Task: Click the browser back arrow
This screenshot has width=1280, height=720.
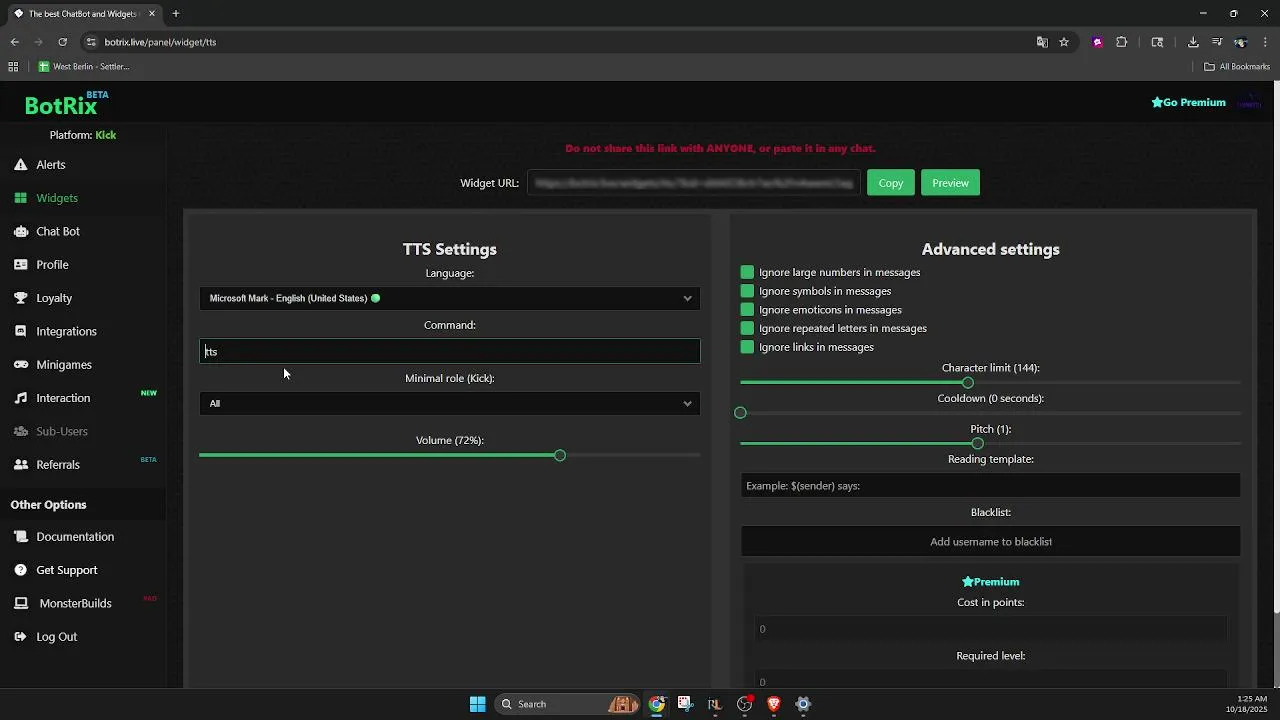Action: (x=15, y=42)
